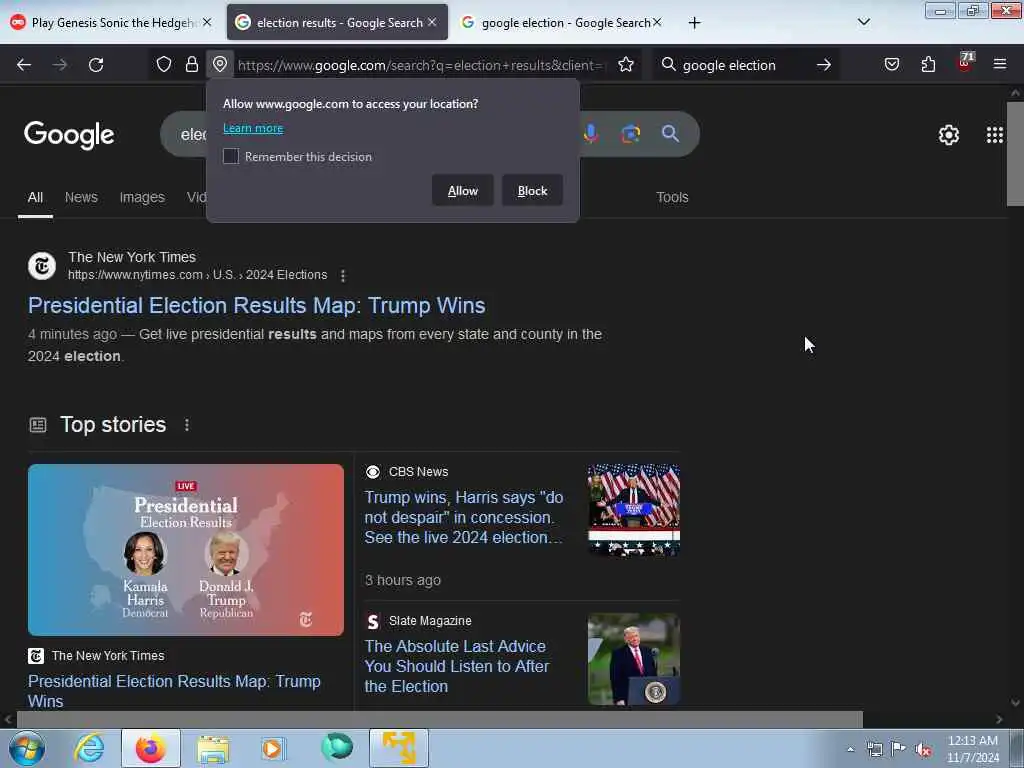Screen dimensions: 1024x768
Task: Click the location permission icon in address bar
Action: tap(220, 64)
